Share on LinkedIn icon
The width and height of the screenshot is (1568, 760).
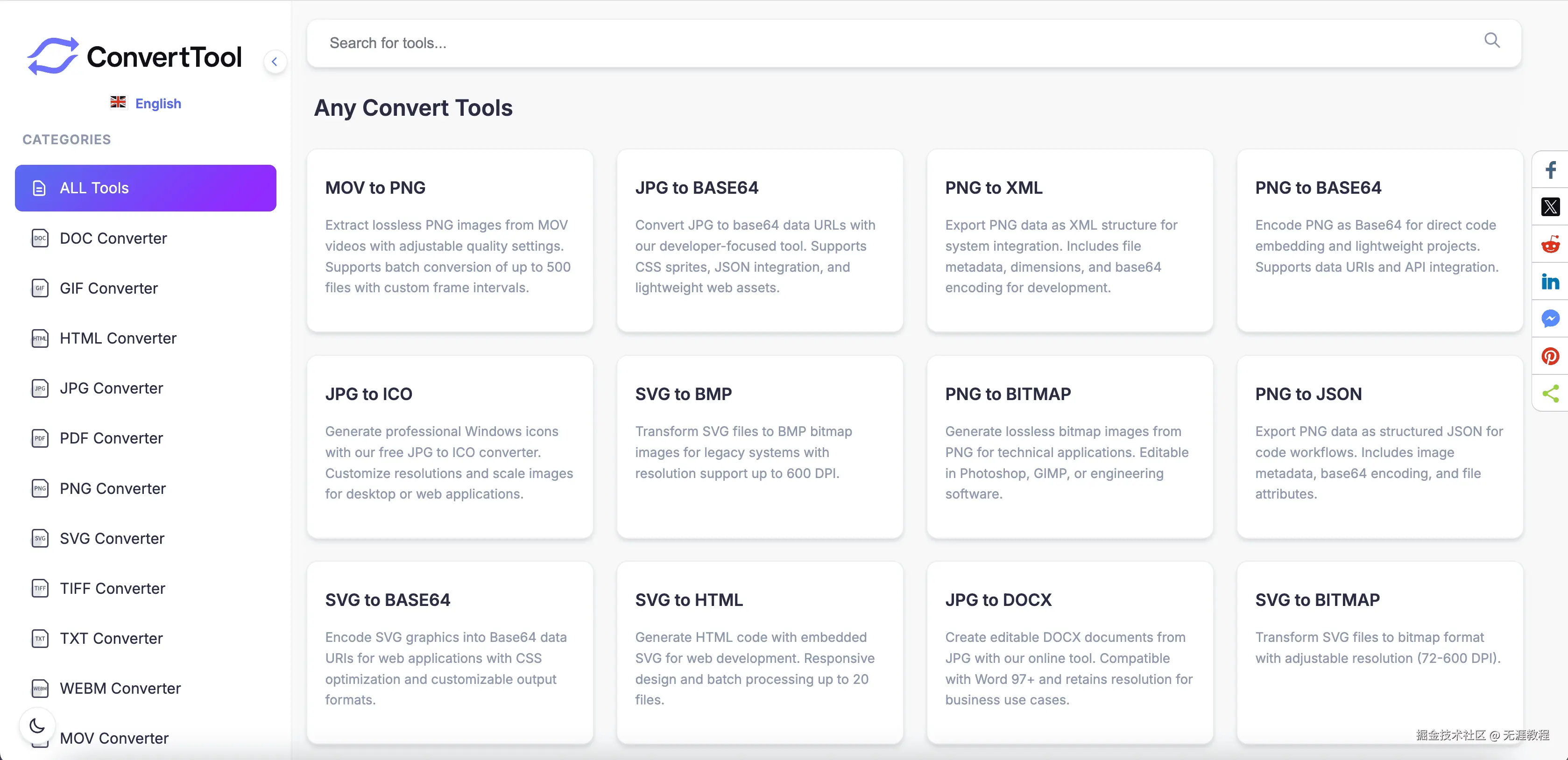(x=1550, y=281)
